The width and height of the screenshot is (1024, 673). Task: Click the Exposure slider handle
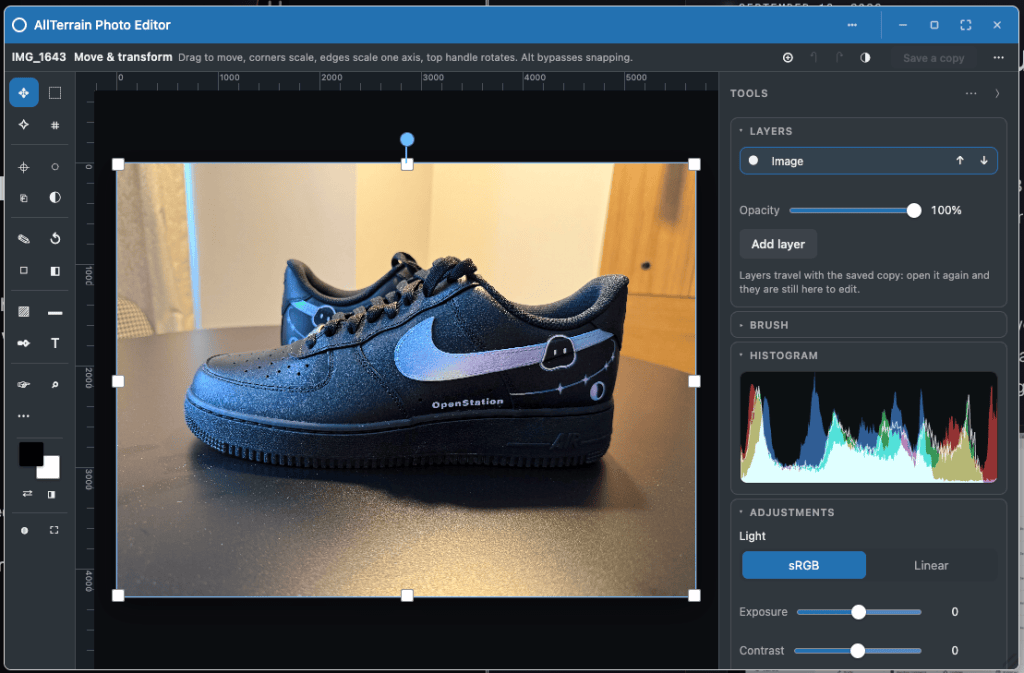tap(859, 612)
